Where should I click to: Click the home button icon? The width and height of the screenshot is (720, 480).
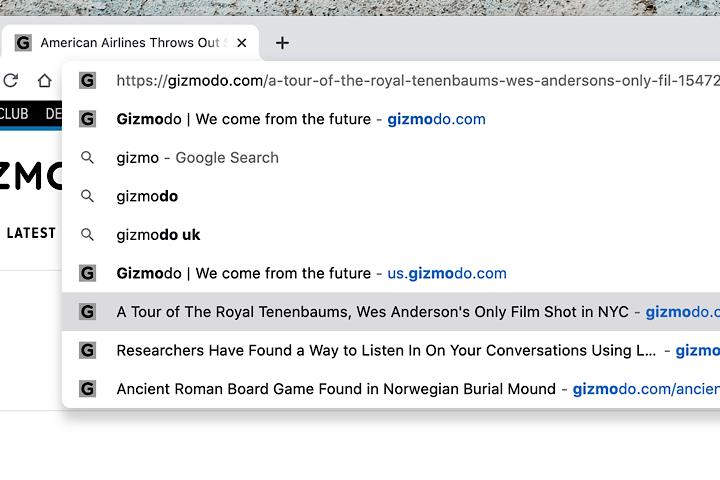44,81
